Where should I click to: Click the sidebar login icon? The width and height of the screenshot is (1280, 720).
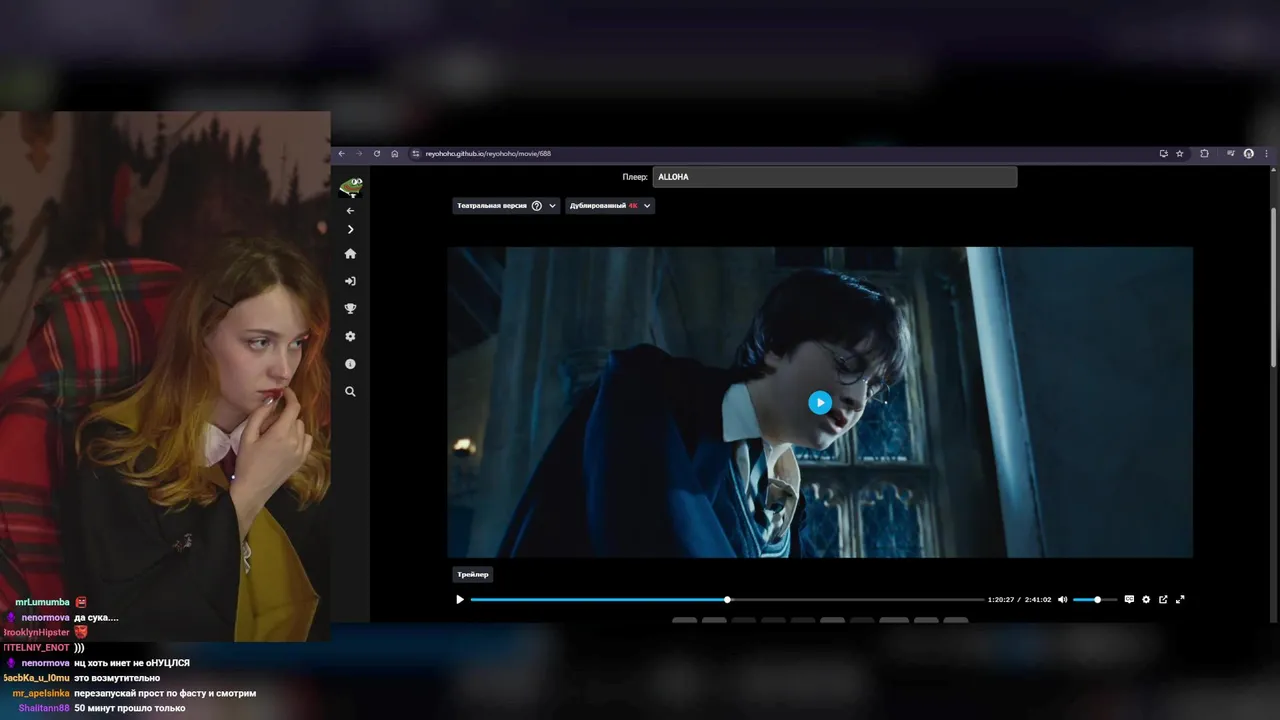coord(350,281)
